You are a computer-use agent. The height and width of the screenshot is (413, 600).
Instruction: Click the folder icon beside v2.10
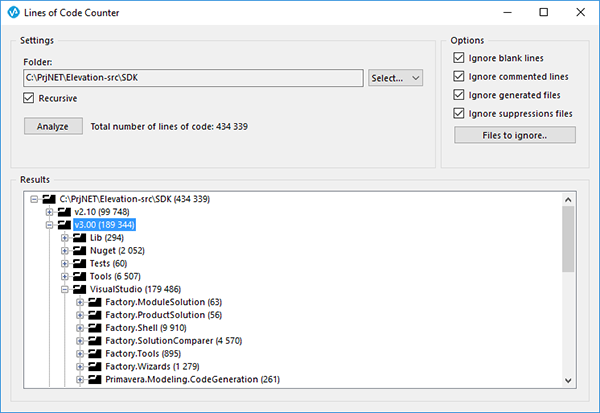pyautogui.click(x=64, y=212)
